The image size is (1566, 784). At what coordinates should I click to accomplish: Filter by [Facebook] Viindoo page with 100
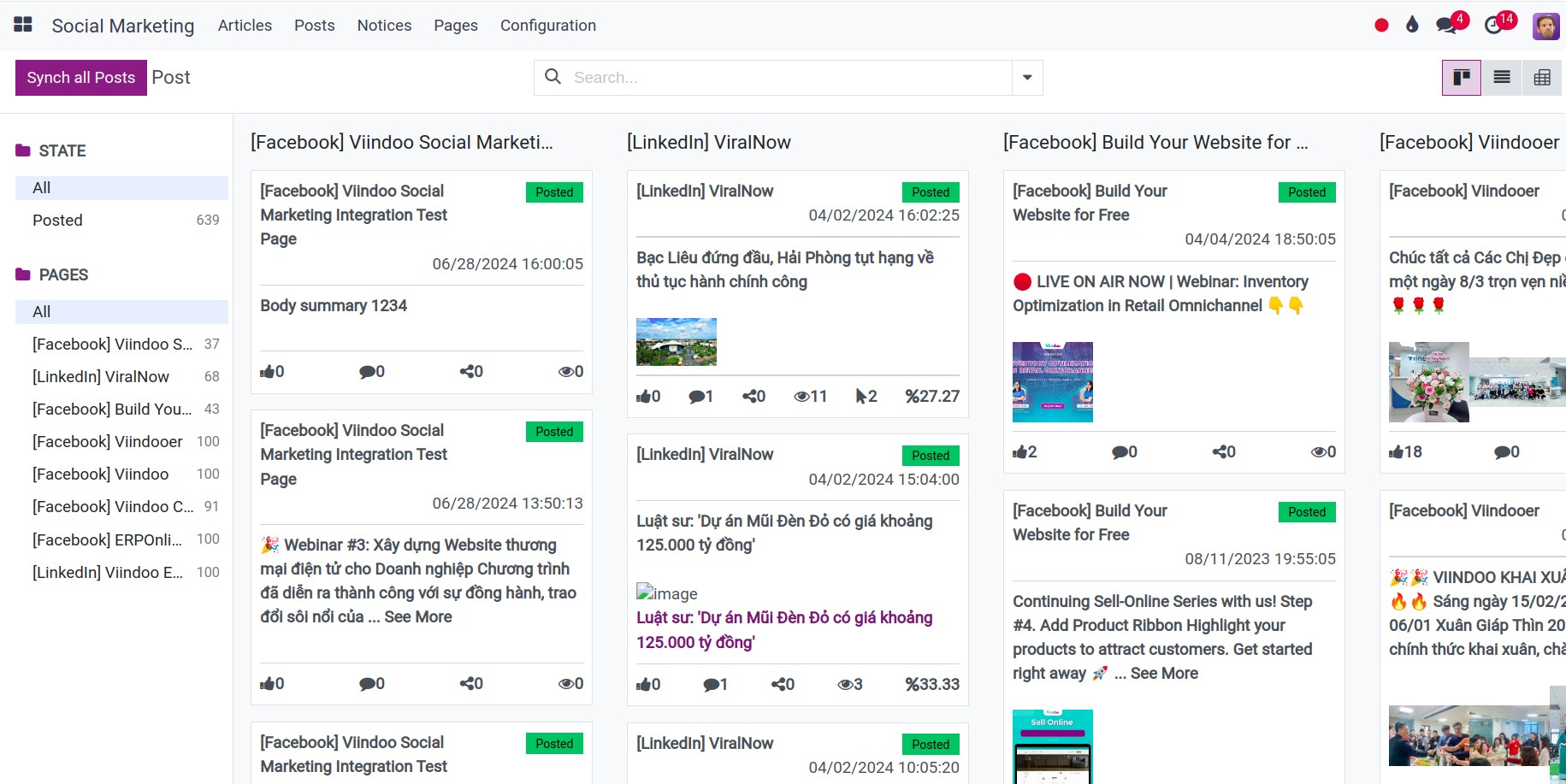pyautogui.click(x=121, y=475)
